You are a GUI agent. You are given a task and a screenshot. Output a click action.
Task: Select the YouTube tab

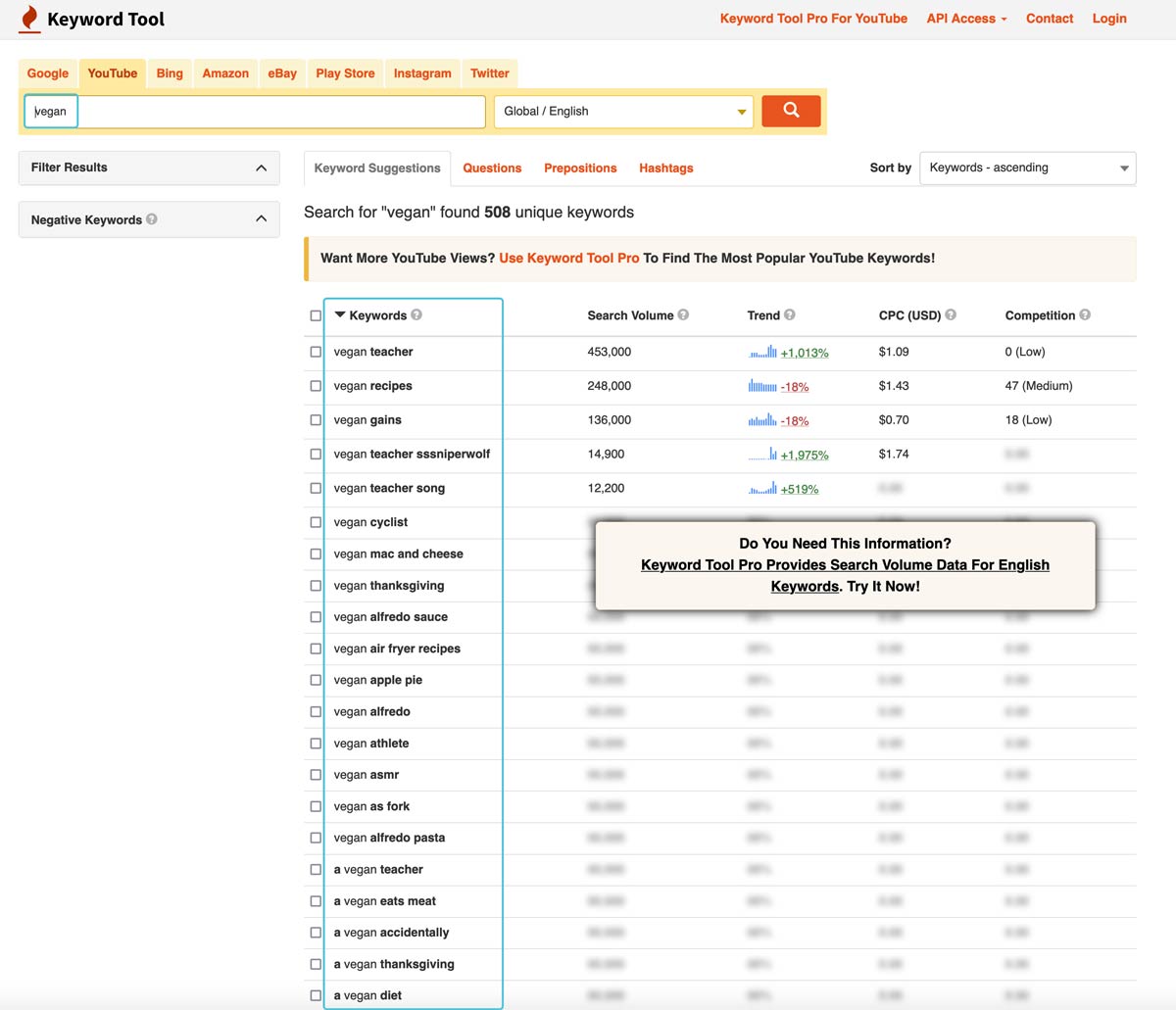113,73
